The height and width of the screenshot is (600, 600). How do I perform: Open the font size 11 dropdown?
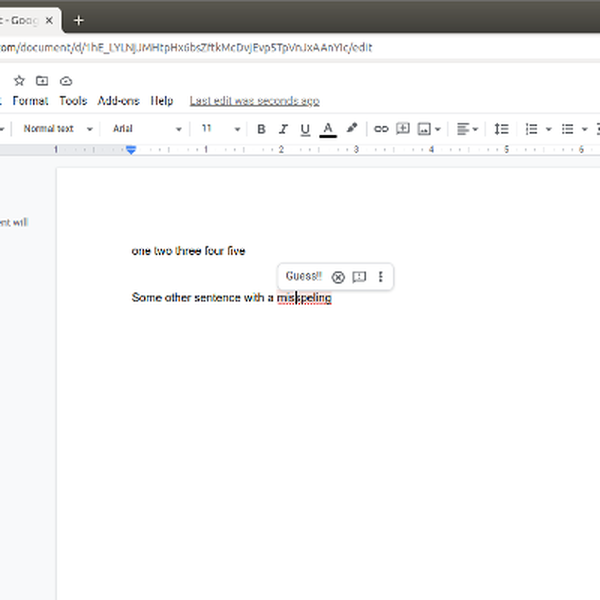tap(221, 129)
